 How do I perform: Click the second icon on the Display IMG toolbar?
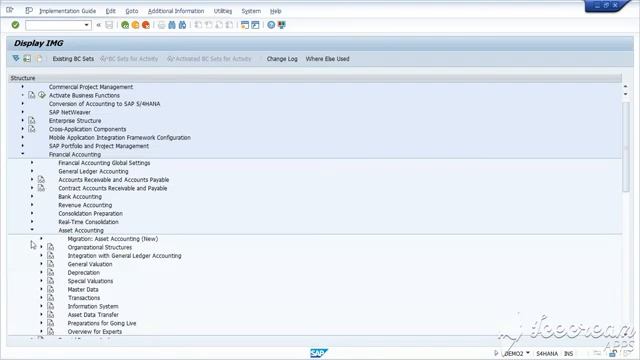click(27, 59)
